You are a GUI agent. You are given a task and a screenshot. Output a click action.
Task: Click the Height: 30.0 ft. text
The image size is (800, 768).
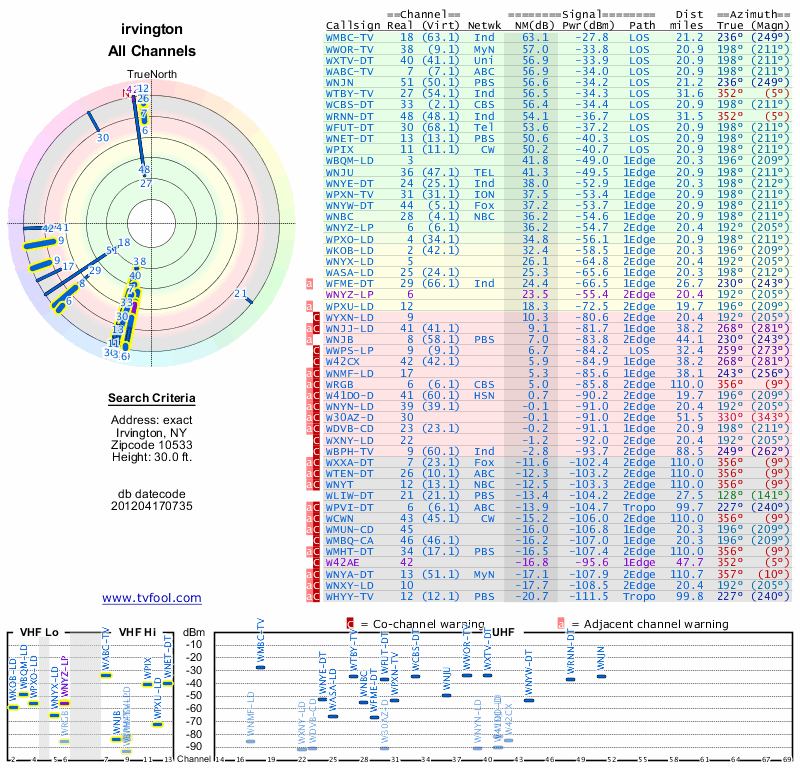(152, 457)
